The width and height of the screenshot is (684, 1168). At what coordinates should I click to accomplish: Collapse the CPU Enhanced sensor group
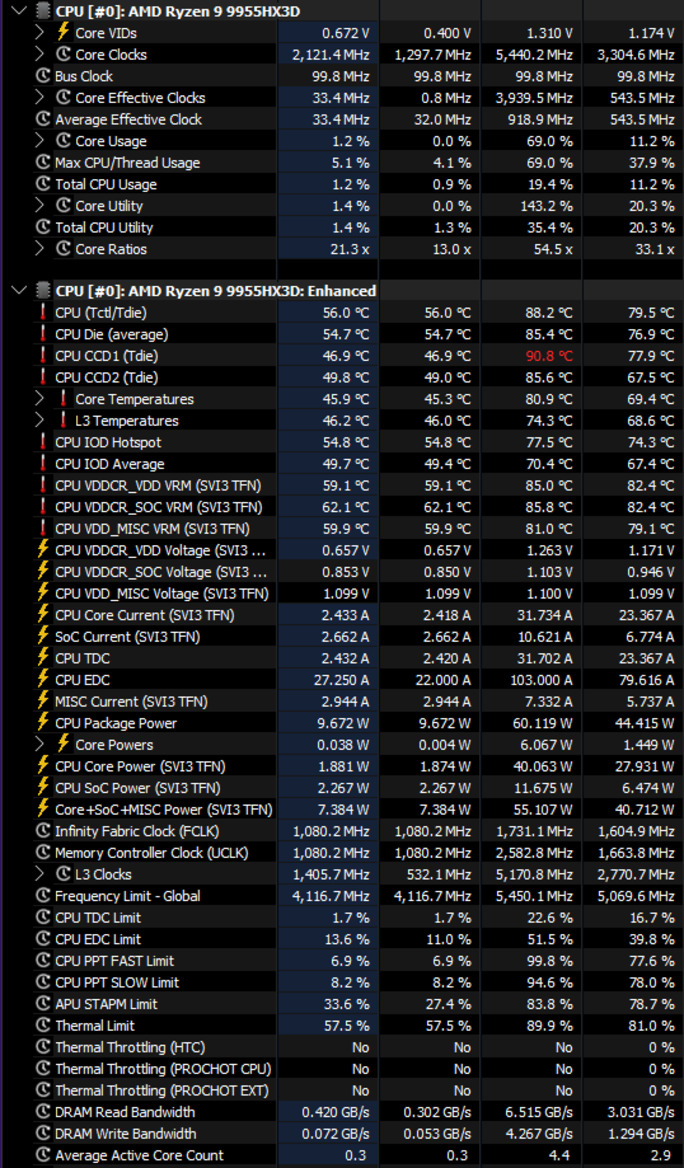[x=19, y=291]
